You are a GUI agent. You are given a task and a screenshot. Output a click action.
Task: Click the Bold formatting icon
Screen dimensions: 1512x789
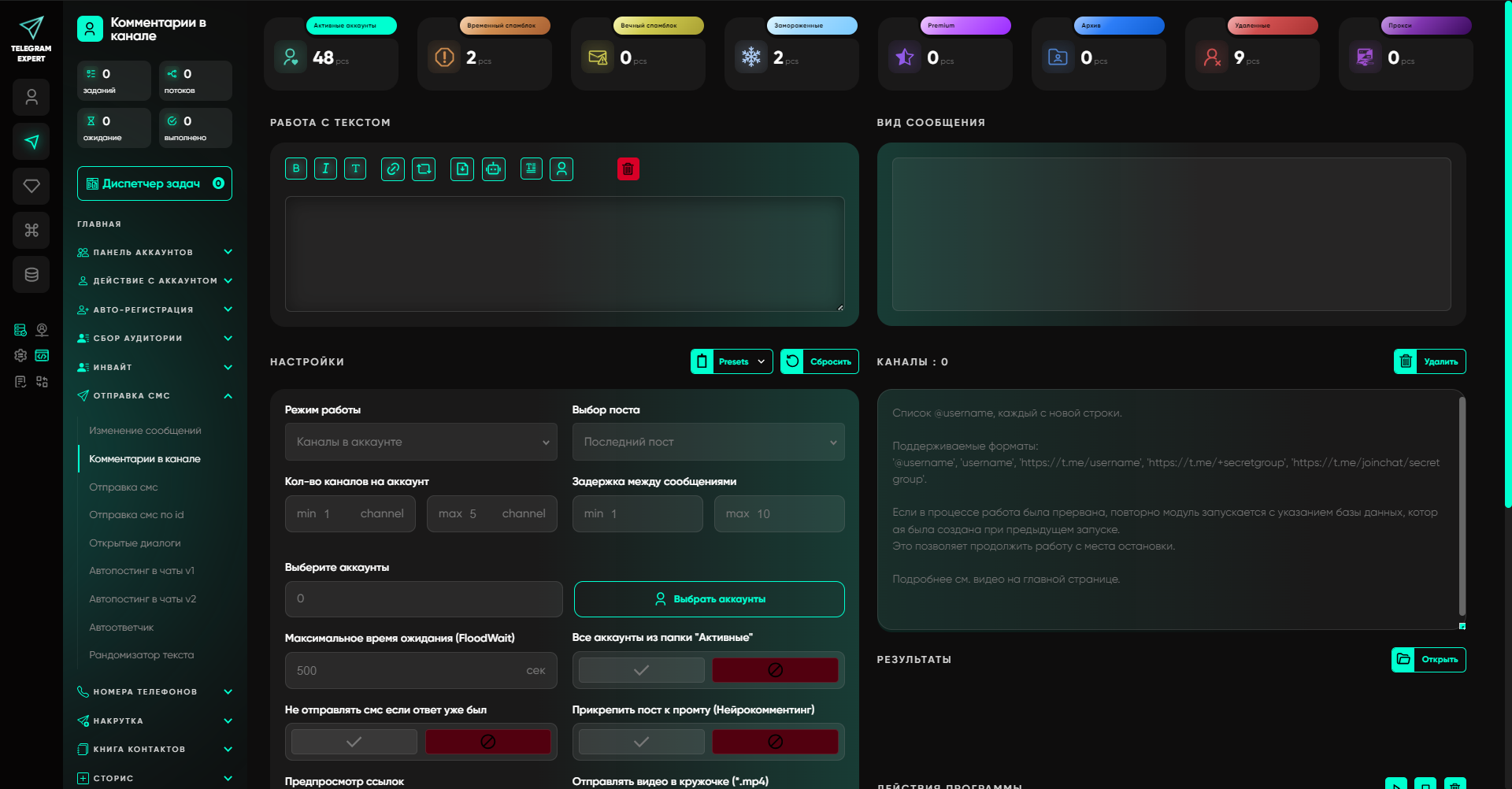[296, 169]
